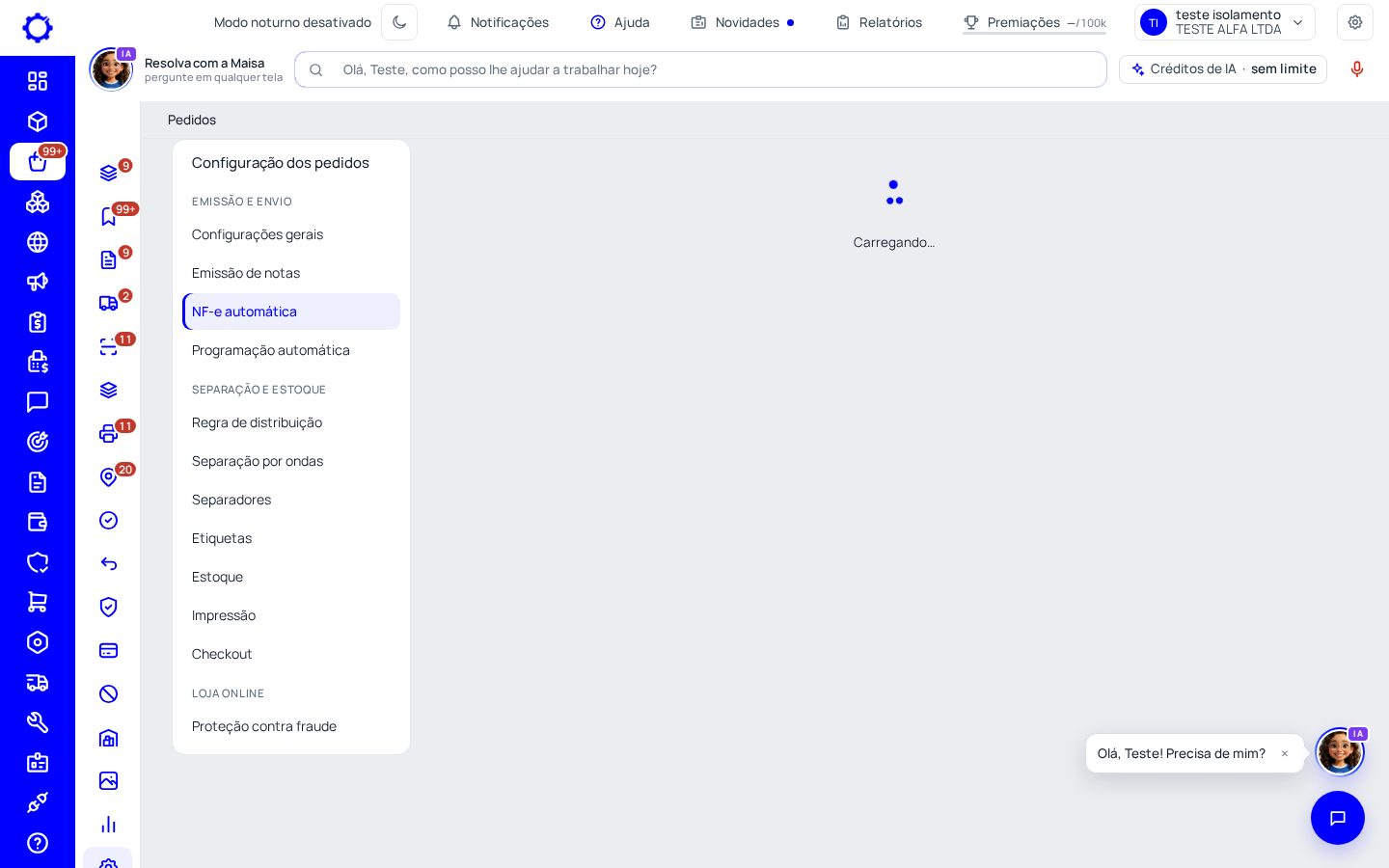
Task: Open megaphone marketing icon
Action: coord(38,282)
